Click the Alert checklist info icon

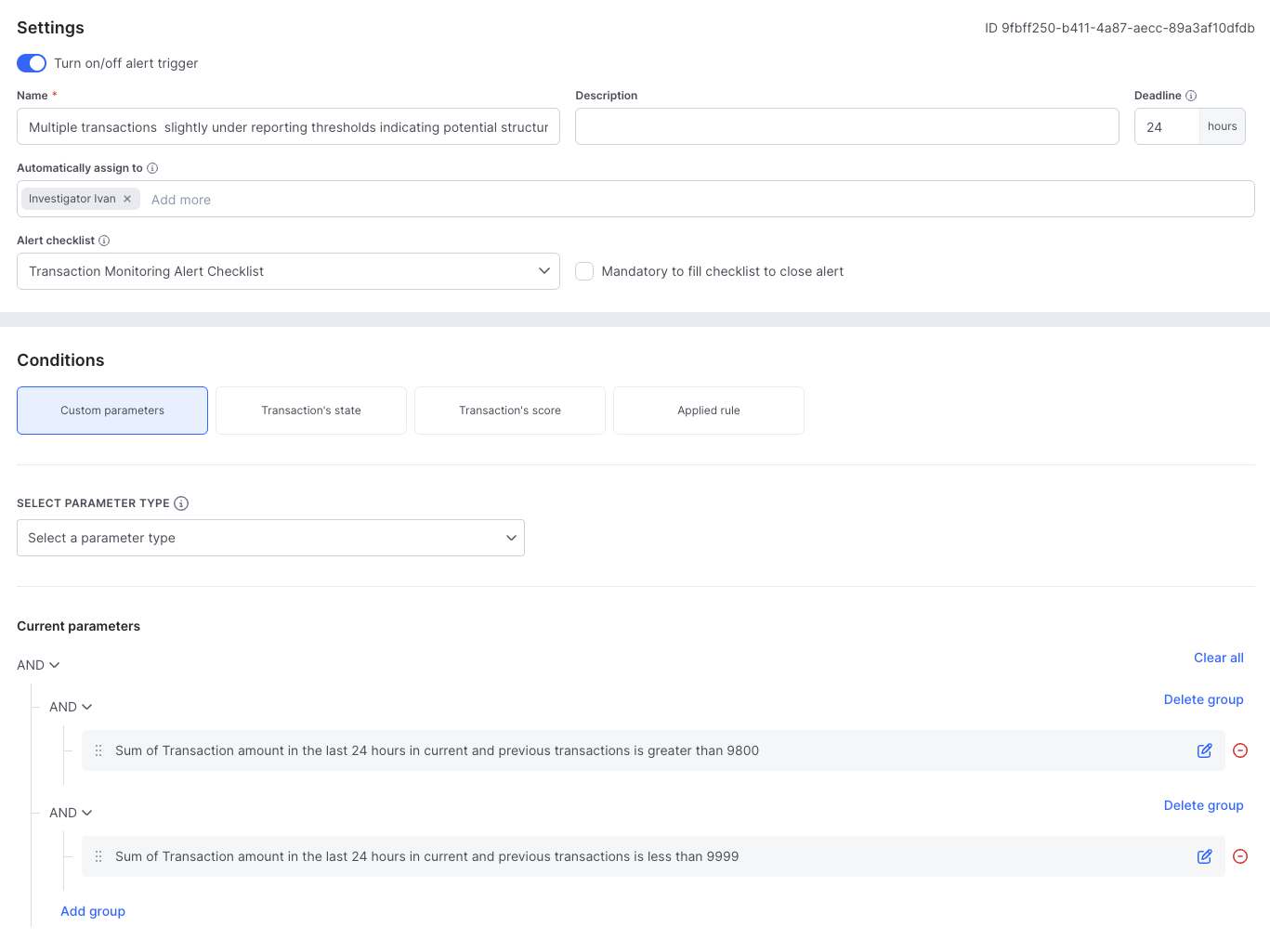(104, 241)
